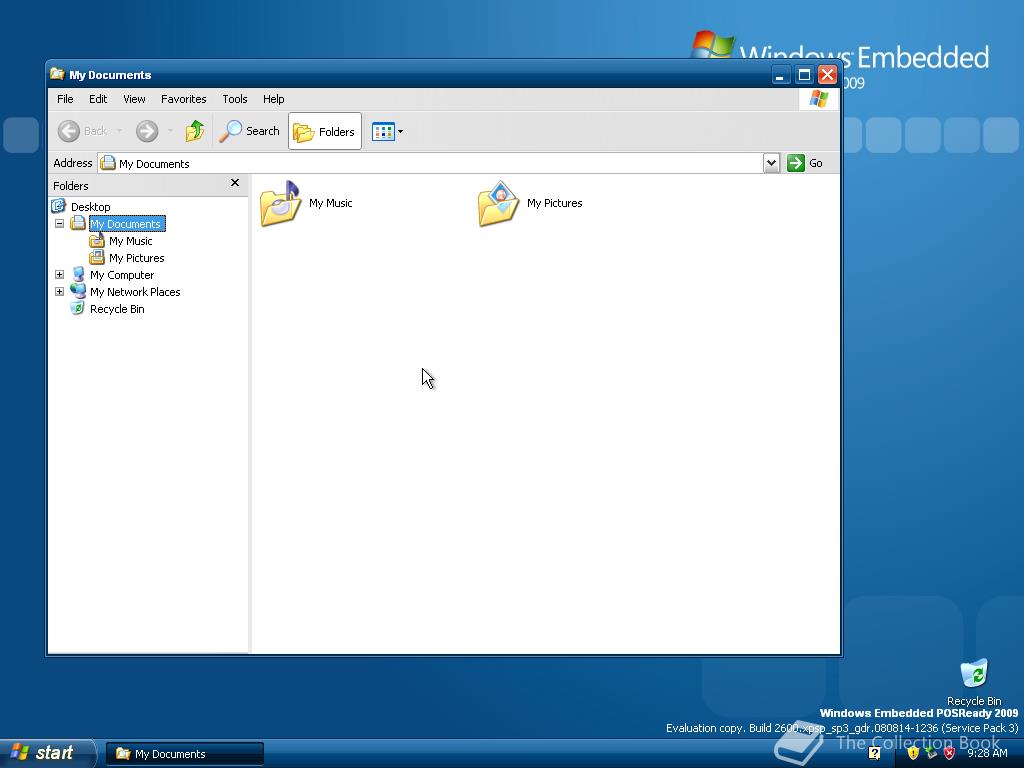Select My Documents in the tree
Viewport: 1024px width, 768px height.
[x=127, y=223]
